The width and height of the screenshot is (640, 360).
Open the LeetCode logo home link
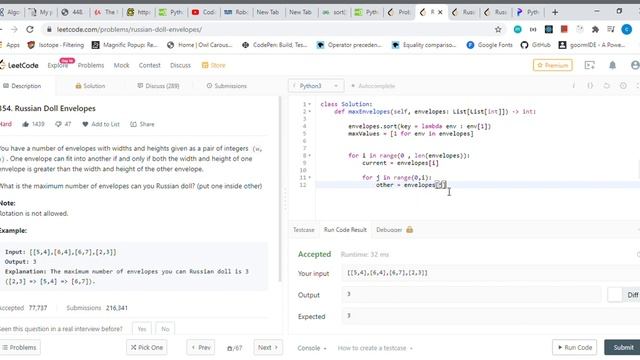click(x=19, y=65)
